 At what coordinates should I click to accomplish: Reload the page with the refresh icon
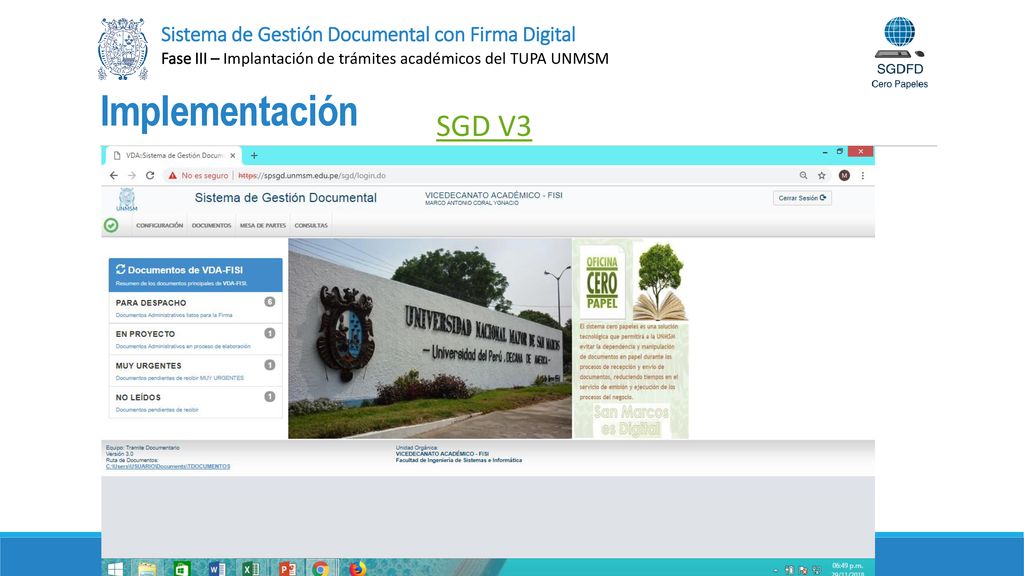coord(150,176)
